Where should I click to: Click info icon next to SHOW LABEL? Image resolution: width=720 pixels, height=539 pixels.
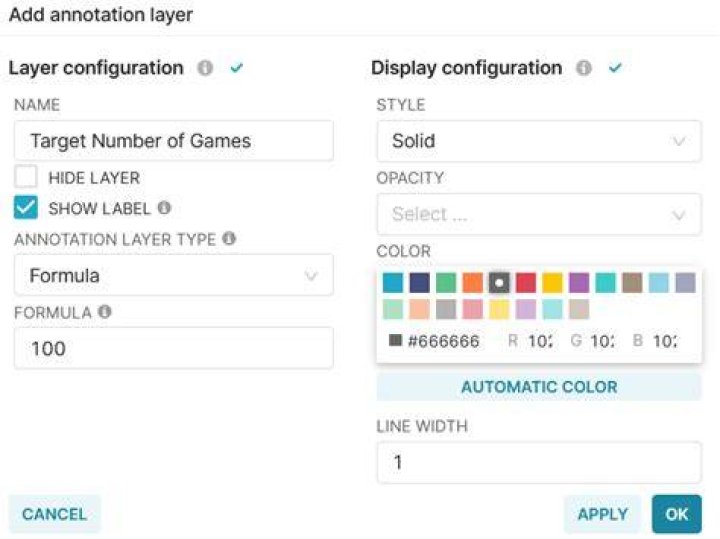(164, 208)
